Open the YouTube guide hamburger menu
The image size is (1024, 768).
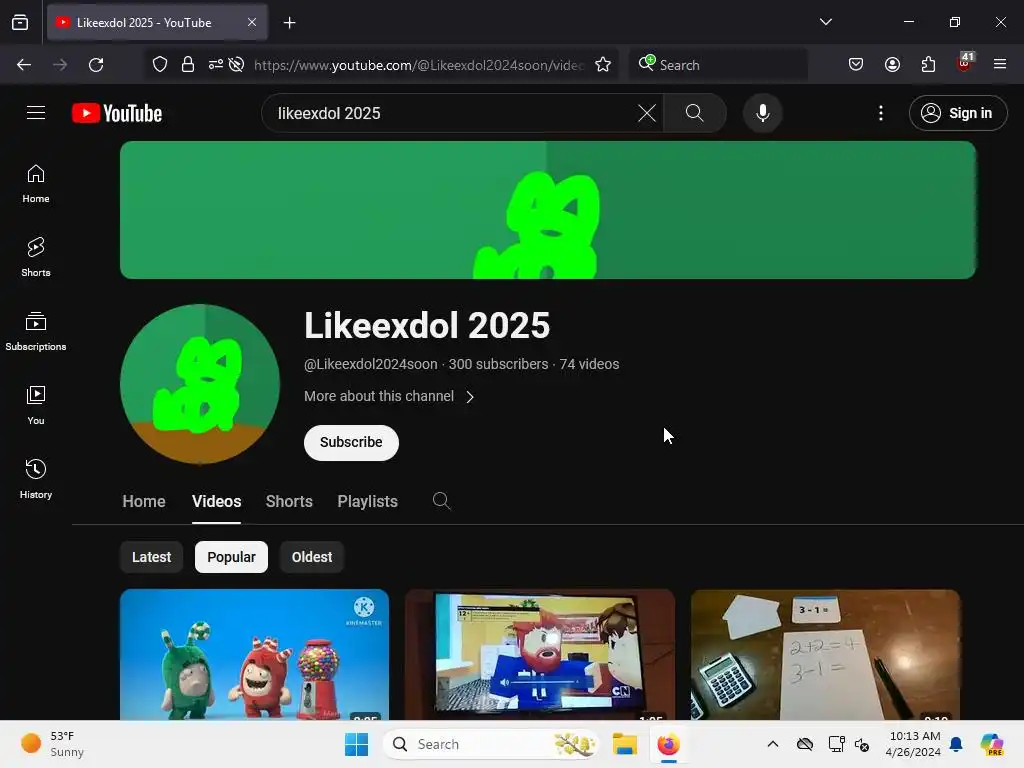click(36, 113)
